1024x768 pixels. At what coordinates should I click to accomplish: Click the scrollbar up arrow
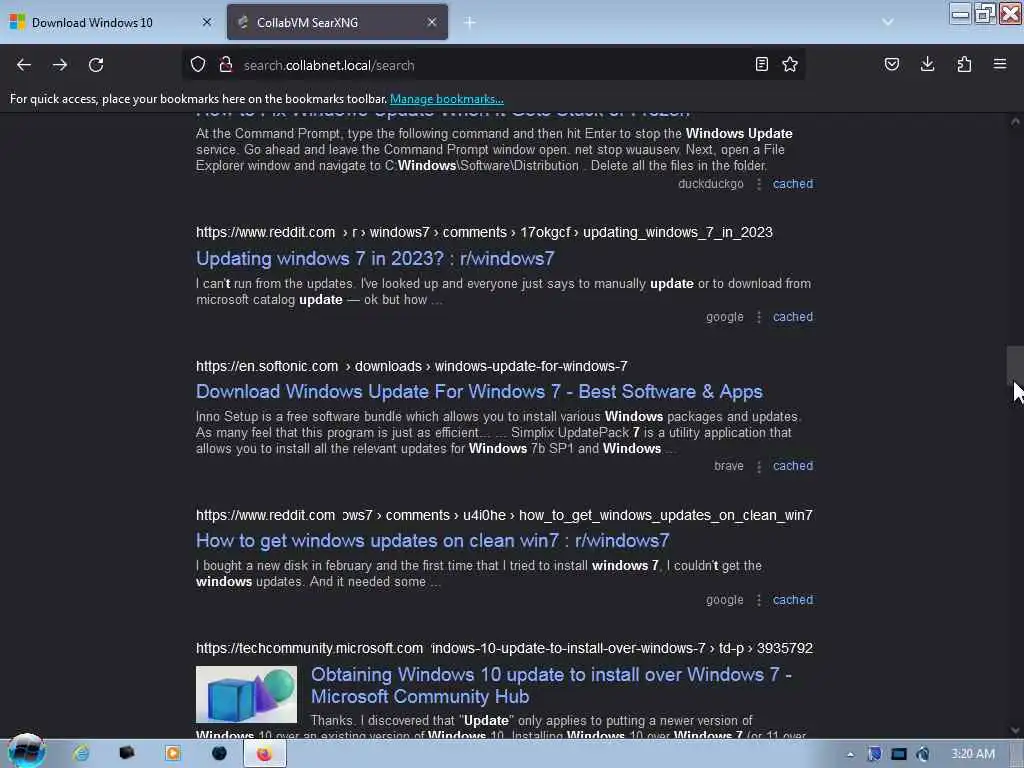[1015, 121]
